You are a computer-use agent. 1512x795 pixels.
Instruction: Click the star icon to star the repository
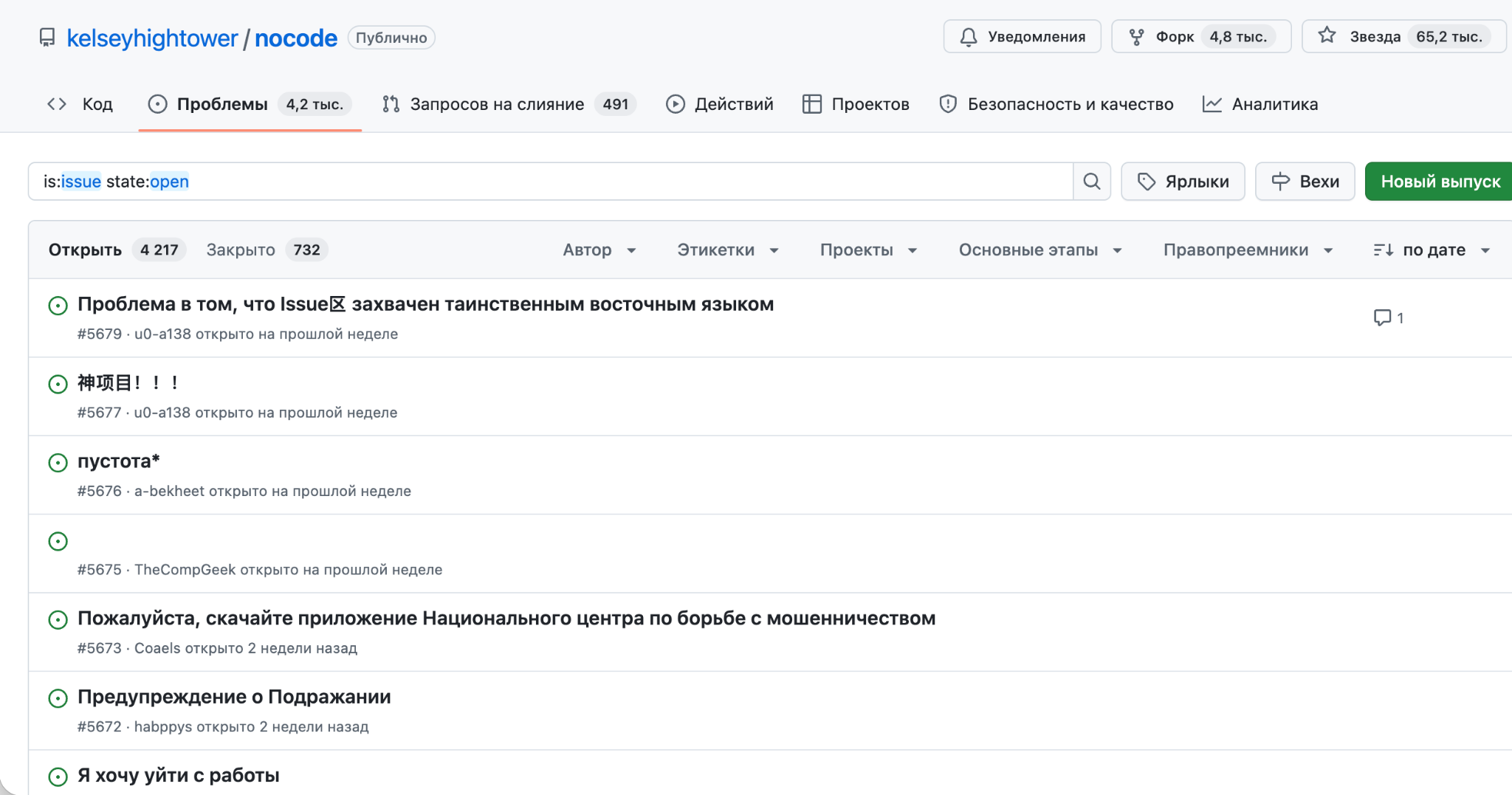tap(1329, 35)
